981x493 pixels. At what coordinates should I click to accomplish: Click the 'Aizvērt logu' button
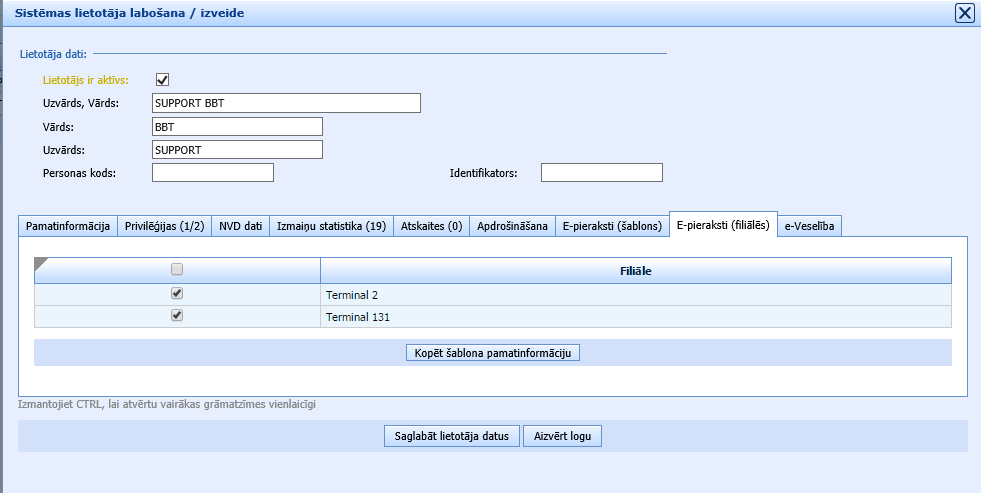[x=562, y=436]
